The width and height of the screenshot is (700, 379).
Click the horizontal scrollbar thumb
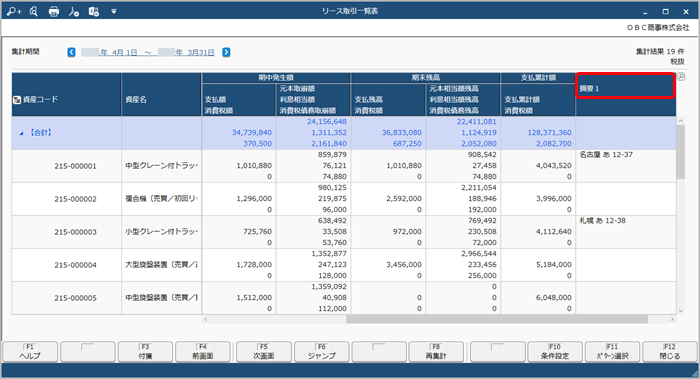[x=497, y=319]
